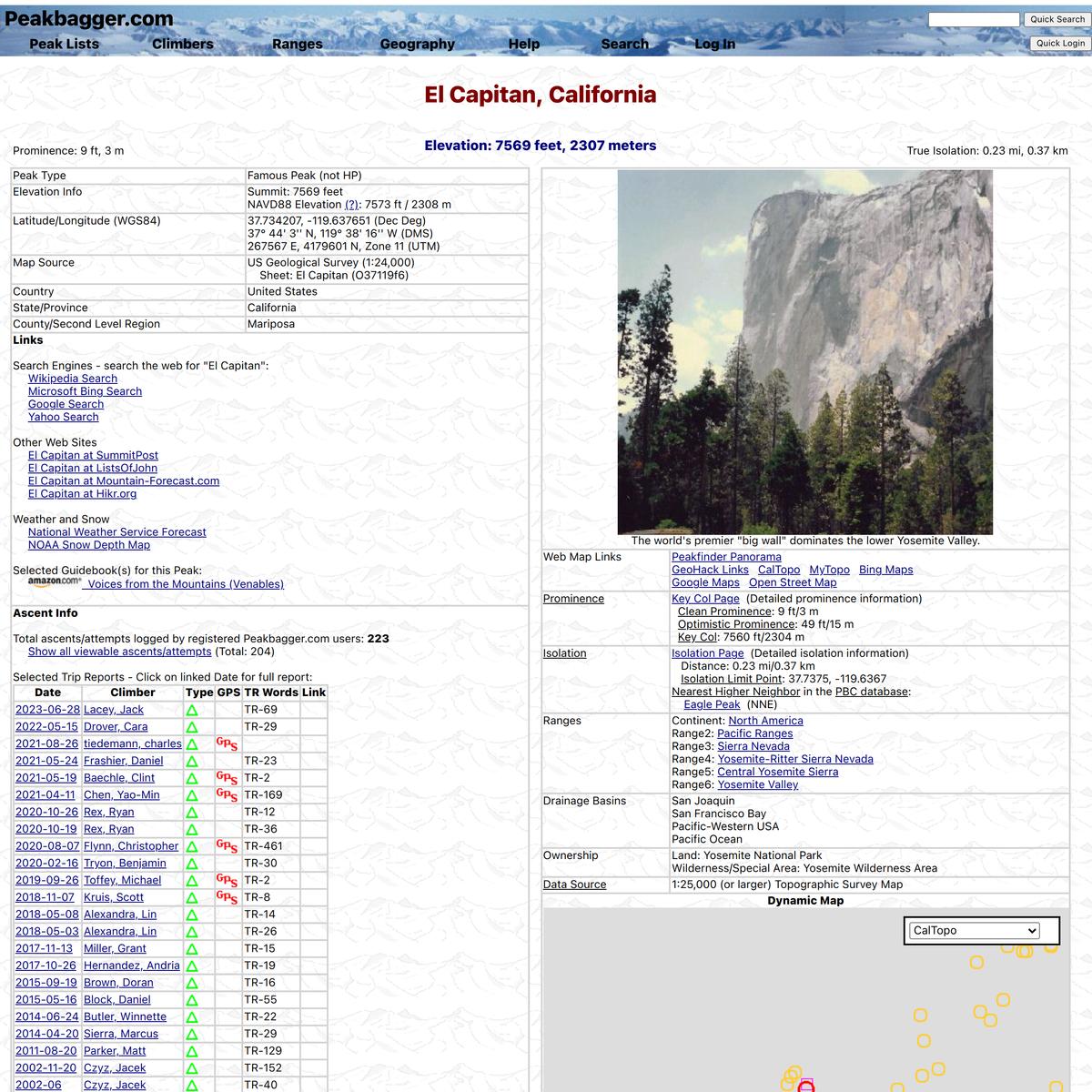The width and height of the screenshot is (1092, 1092).
Task: Open the El Capitan photo
Action: [x=804, y=352]
